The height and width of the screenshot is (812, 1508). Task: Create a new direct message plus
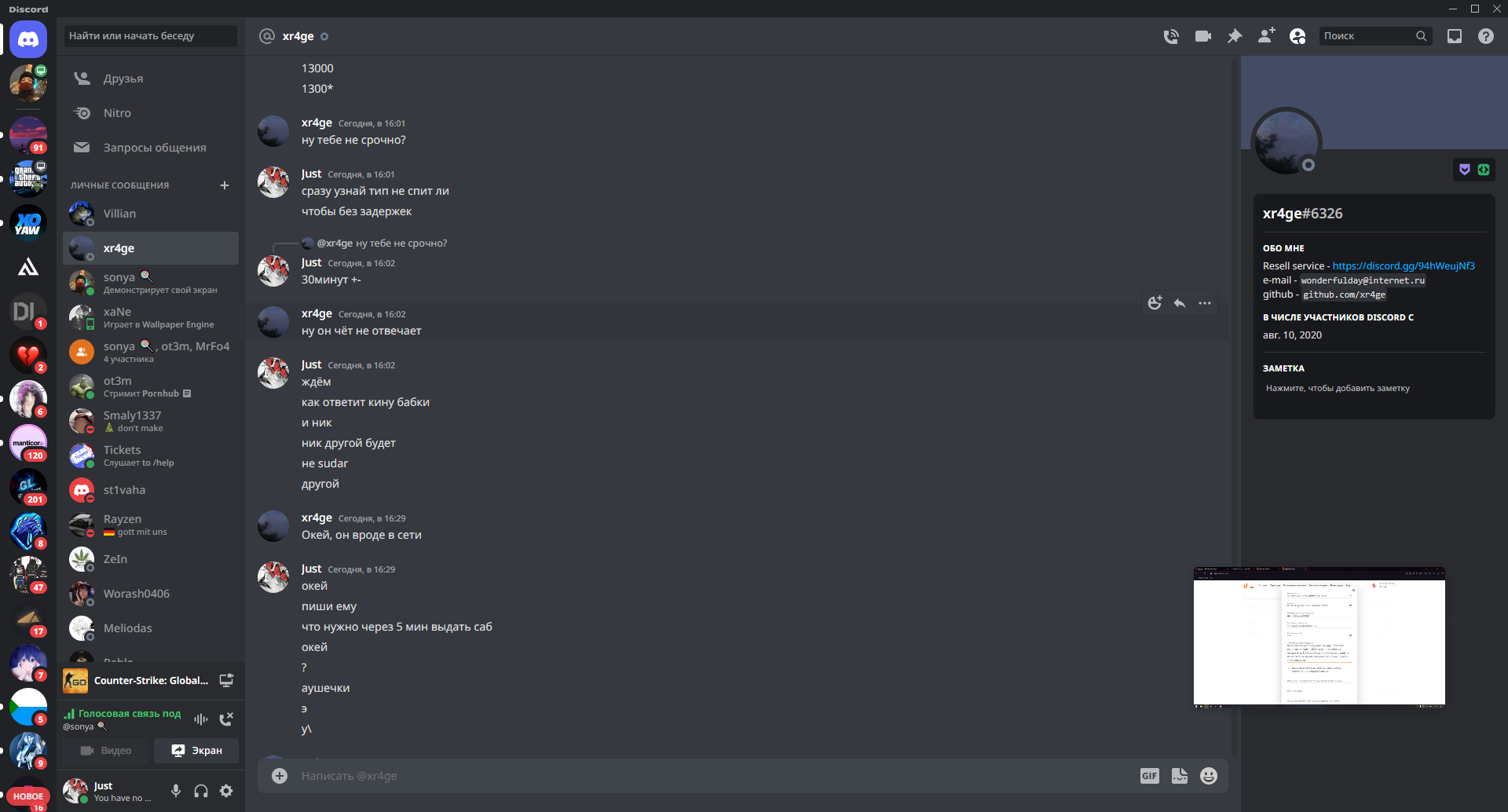click(225, 185)
